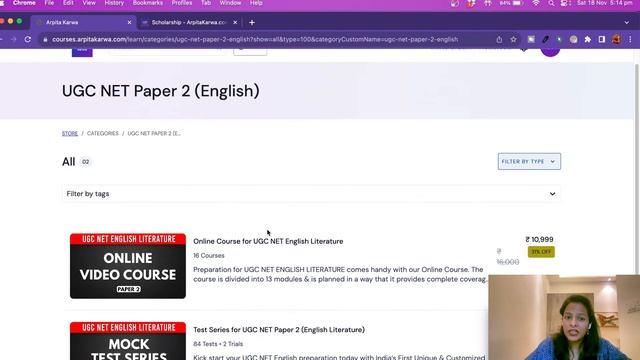Click the 02 count badge beside All

point(85,162)
